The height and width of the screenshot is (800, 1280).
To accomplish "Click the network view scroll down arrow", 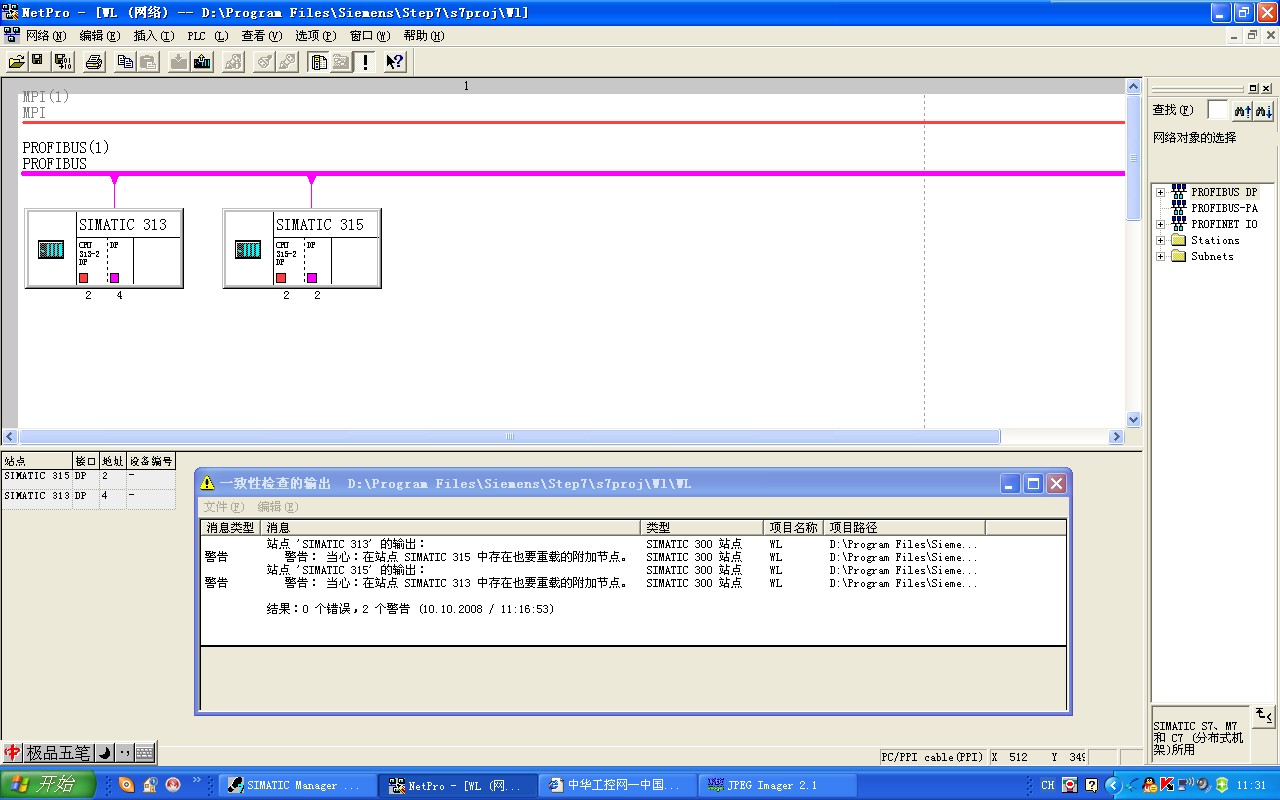I will coord(1134,420).
